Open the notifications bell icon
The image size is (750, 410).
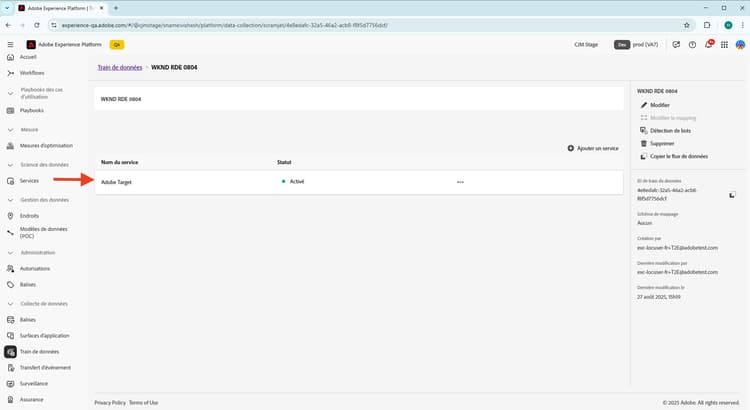(708, 44)
